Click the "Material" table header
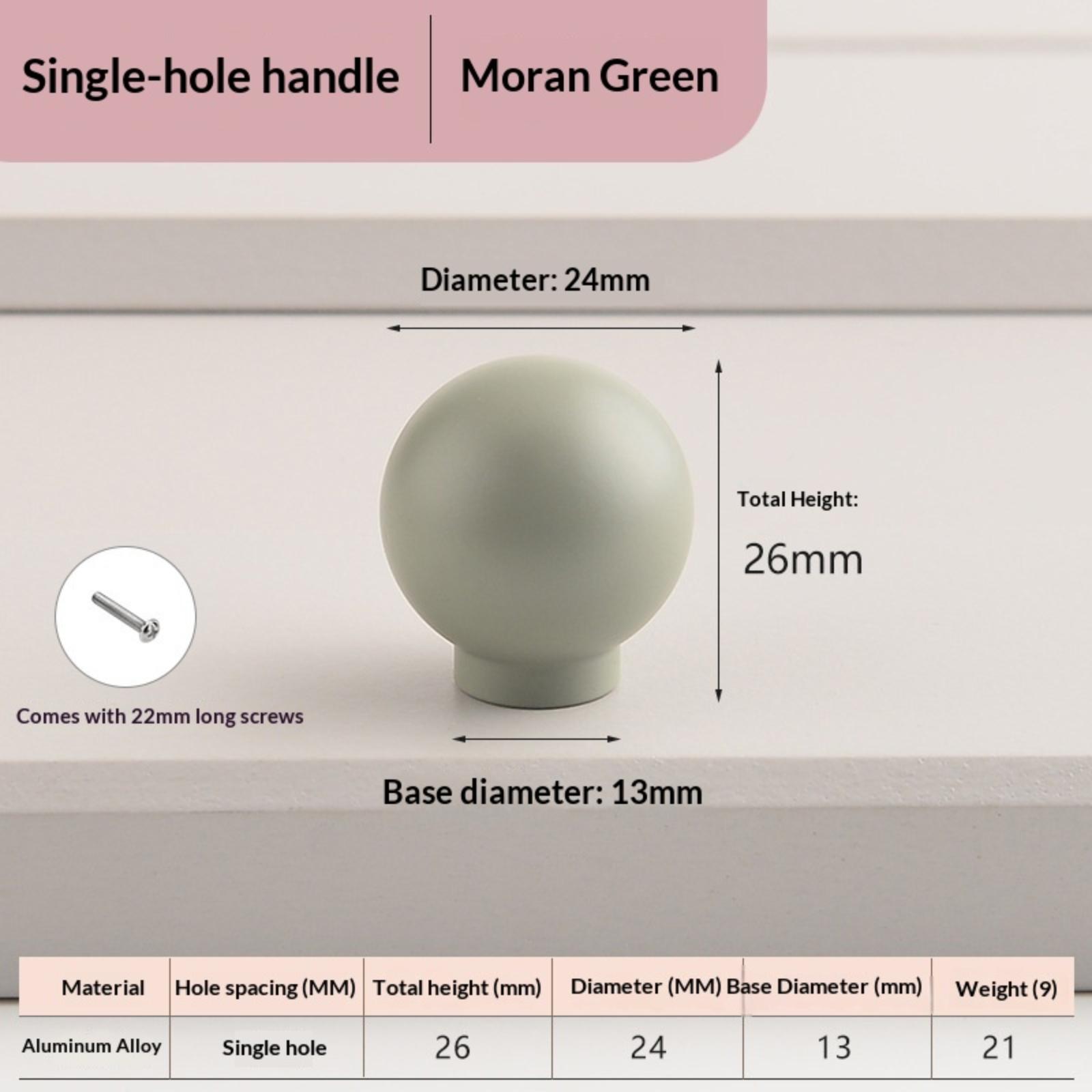Image resolution: width=1092 pixels, height=1092 pixels. point(102,988)
